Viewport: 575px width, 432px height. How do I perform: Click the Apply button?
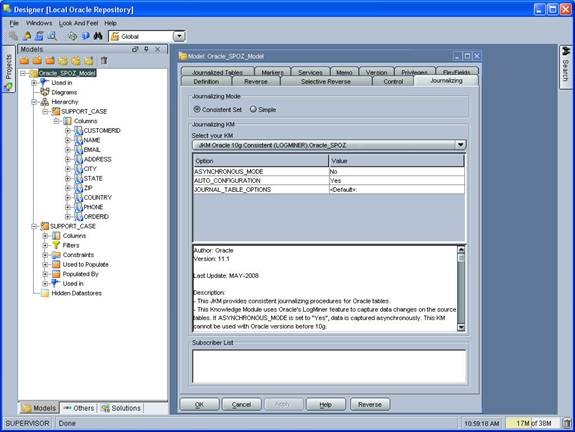282,404
